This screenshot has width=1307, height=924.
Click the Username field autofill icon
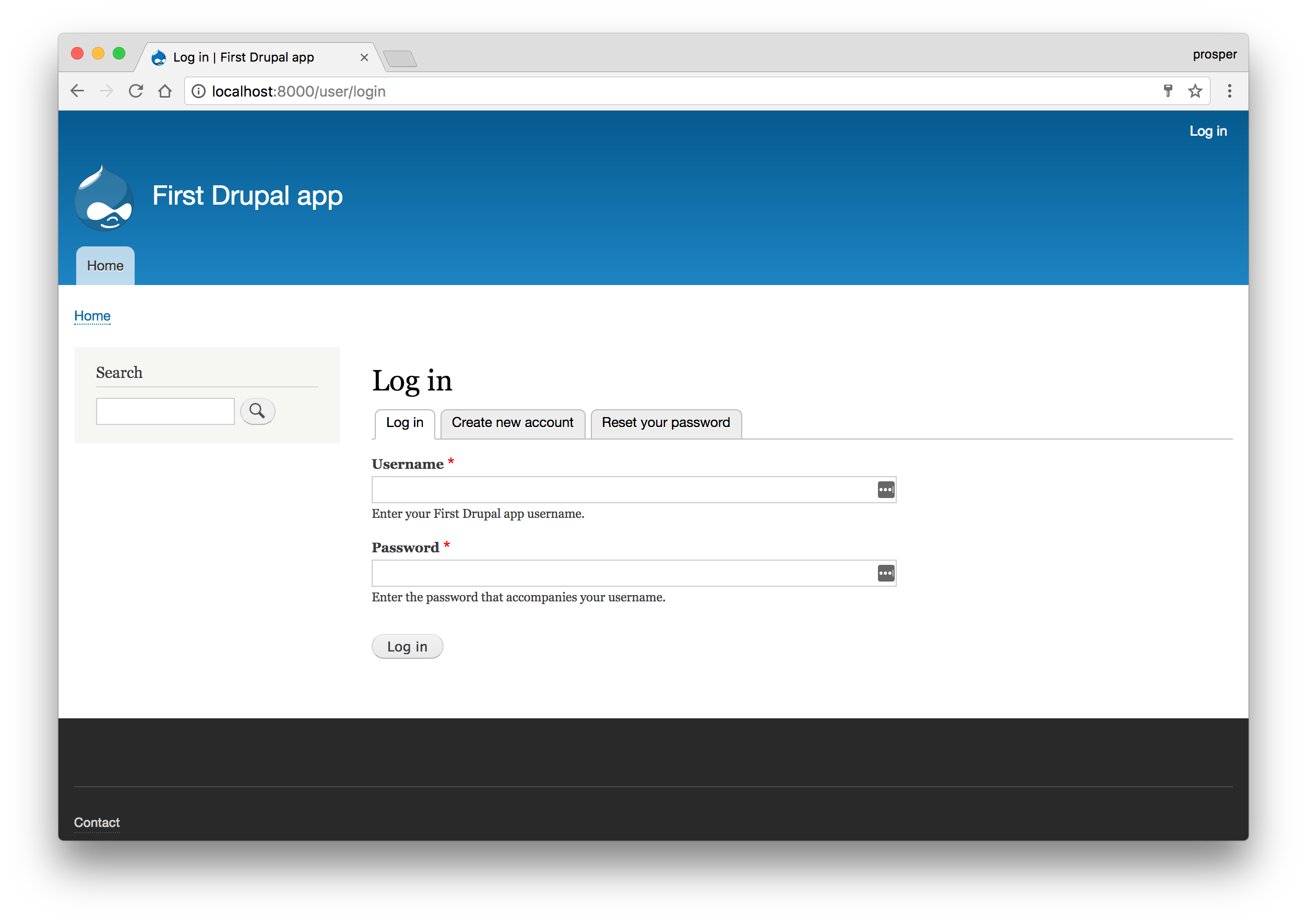click(883, 489)
